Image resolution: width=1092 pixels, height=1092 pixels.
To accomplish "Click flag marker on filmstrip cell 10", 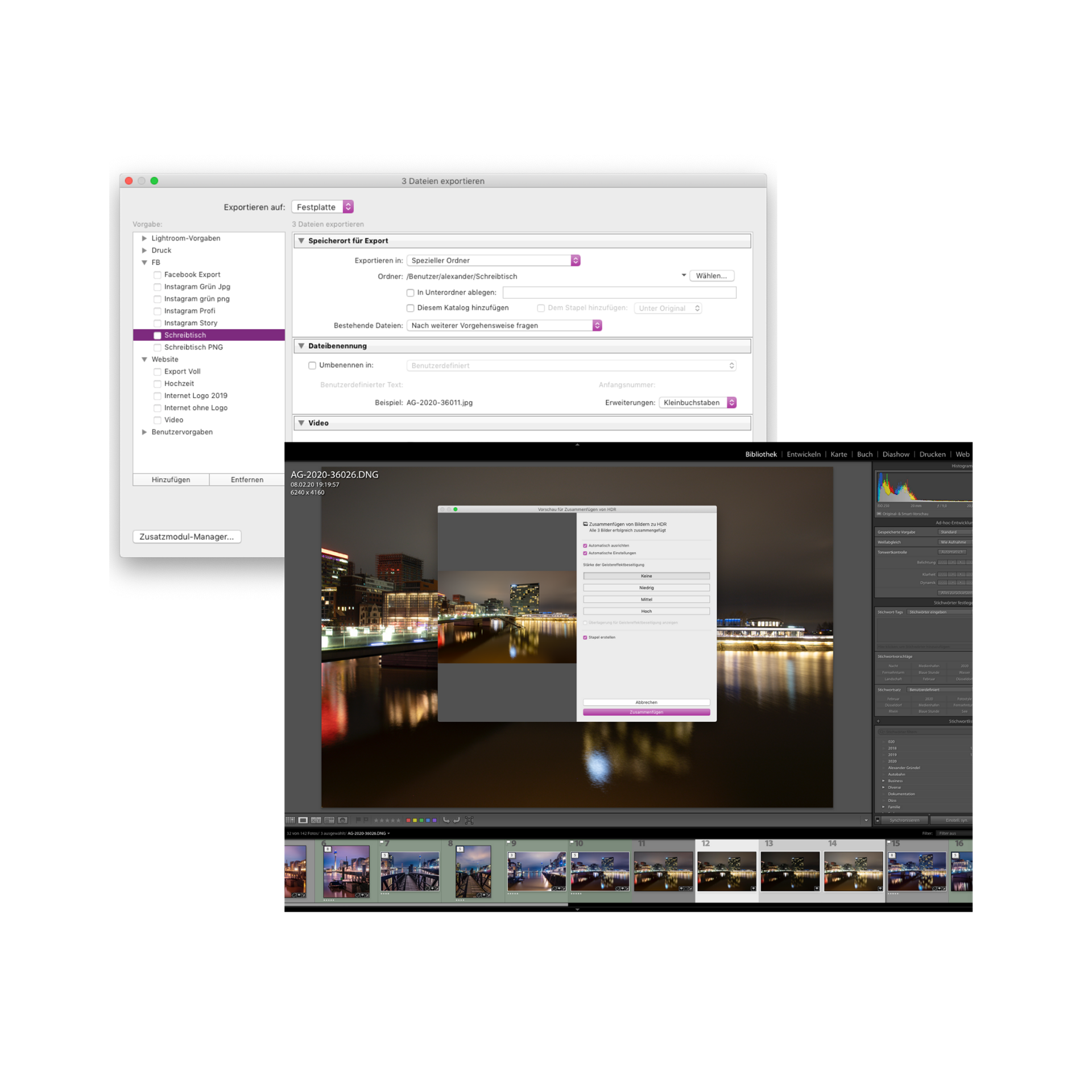I will point(572,842).
